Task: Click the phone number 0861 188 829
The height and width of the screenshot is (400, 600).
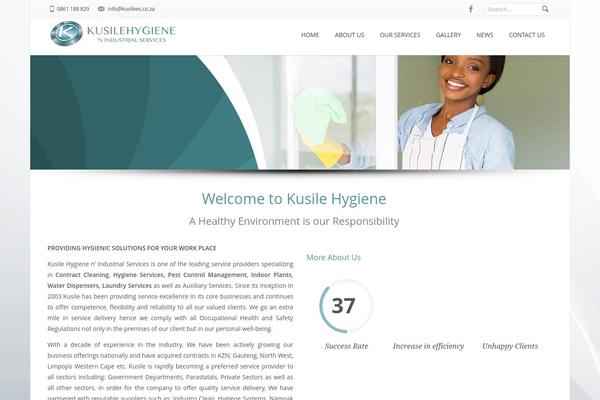Action: 73,9
